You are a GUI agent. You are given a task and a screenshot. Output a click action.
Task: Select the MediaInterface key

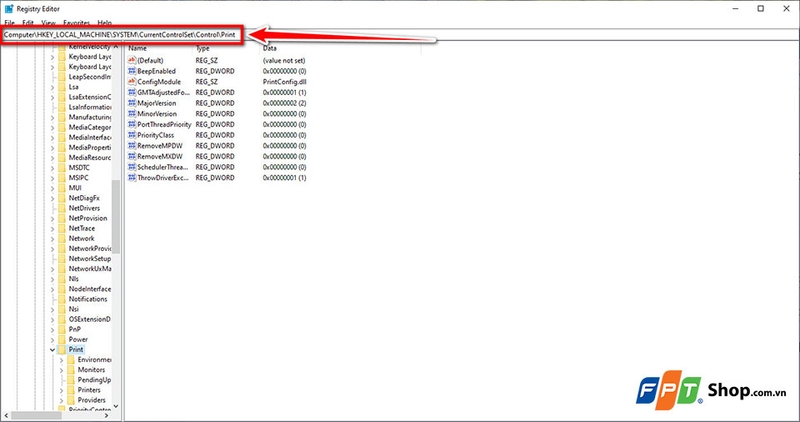click(x=90, y=137)
